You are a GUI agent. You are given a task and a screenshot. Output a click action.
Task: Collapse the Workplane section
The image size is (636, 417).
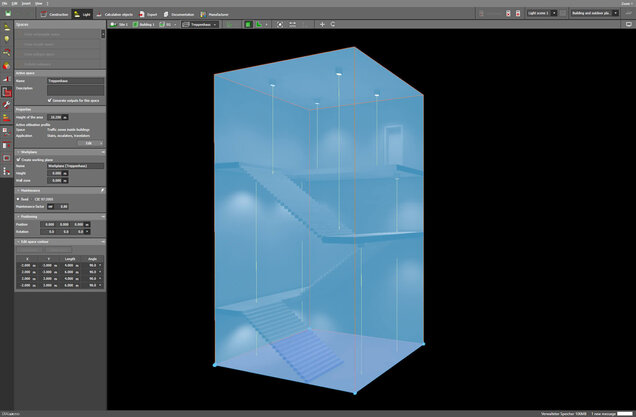tap(17, 151)
